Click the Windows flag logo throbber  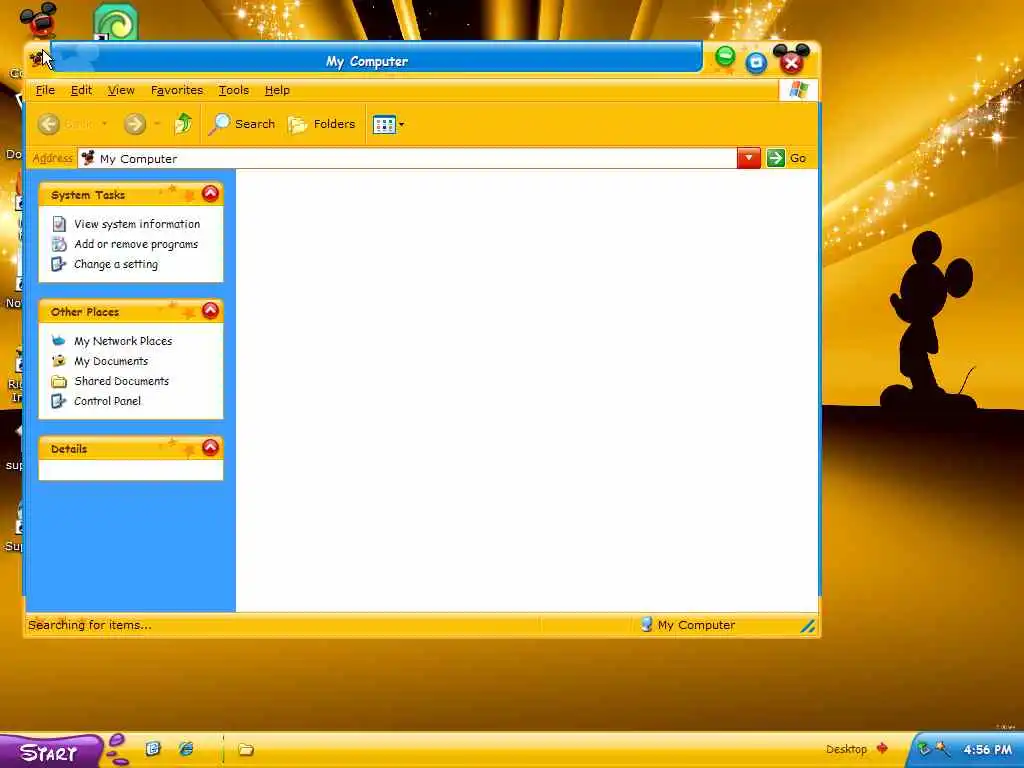[798, 90]
